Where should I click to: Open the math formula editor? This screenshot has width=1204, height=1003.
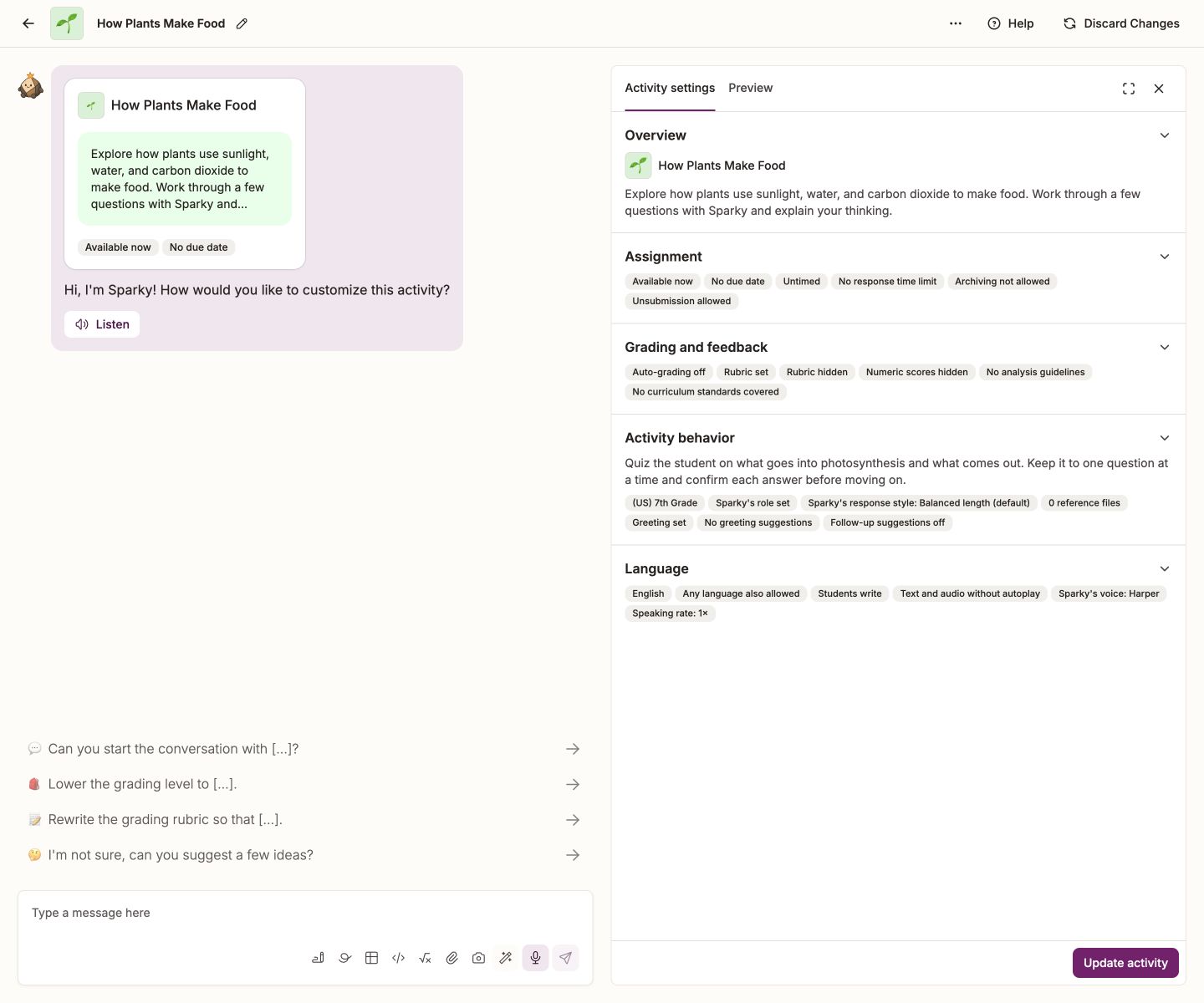tap(425, 958)
